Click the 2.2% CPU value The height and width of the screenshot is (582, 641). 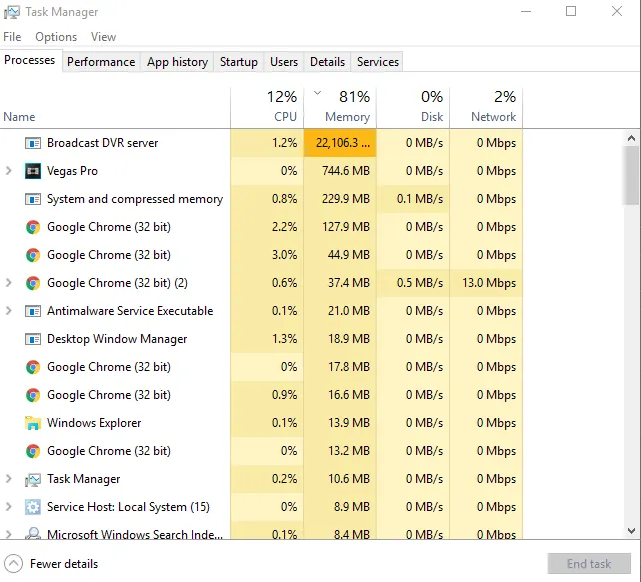(285, 227)
